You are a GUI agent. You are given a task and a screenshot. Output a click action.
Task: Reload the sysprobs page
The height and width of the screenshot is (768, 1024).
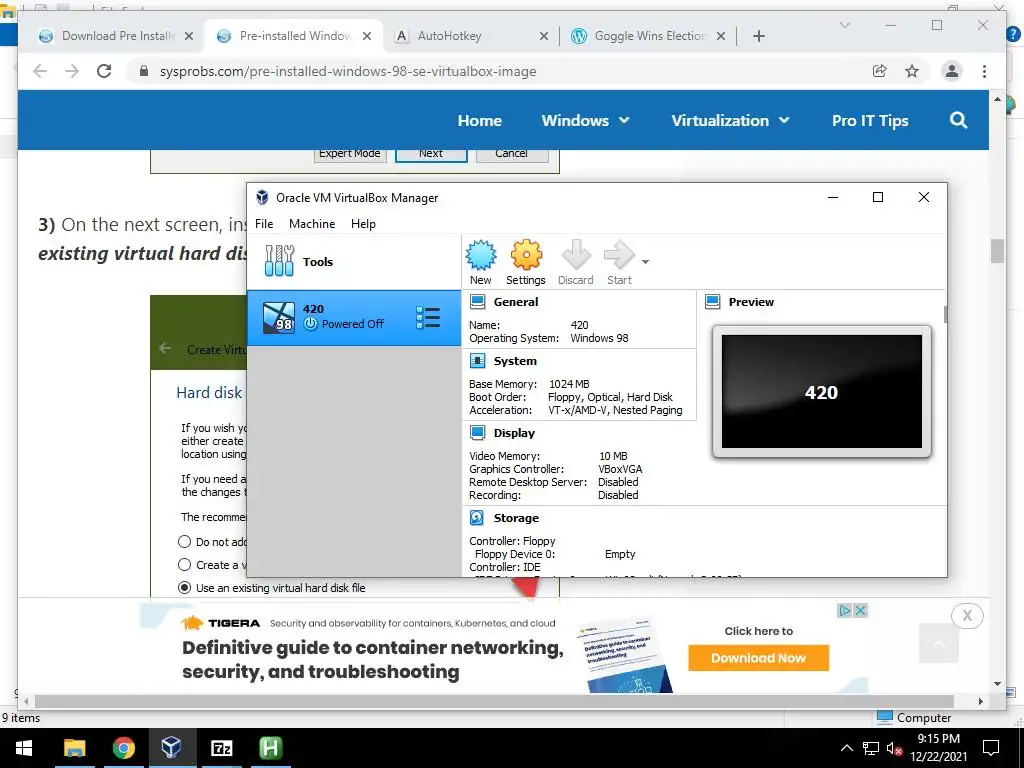(104, 71)
